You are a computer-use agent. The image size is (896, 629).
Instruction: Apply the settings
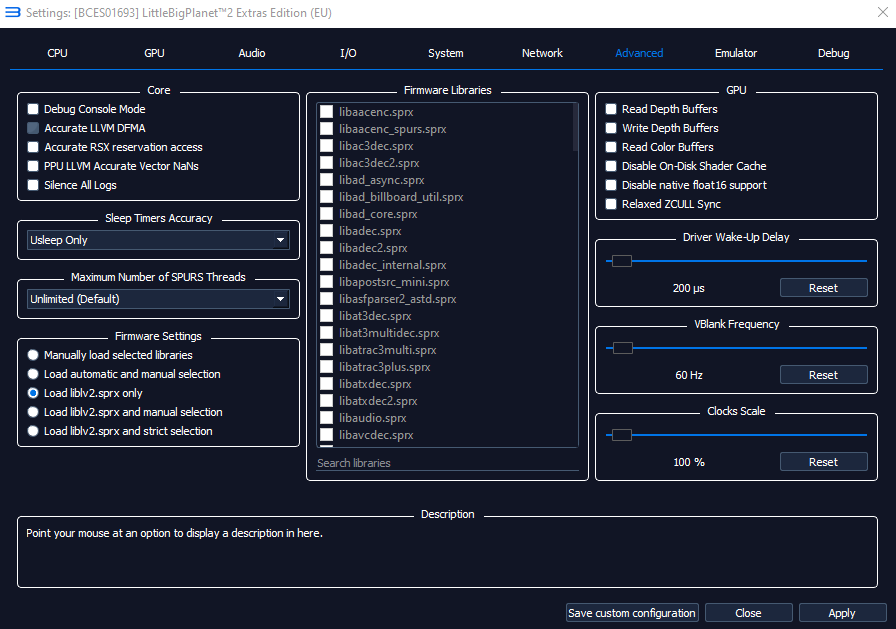point(842,613)
